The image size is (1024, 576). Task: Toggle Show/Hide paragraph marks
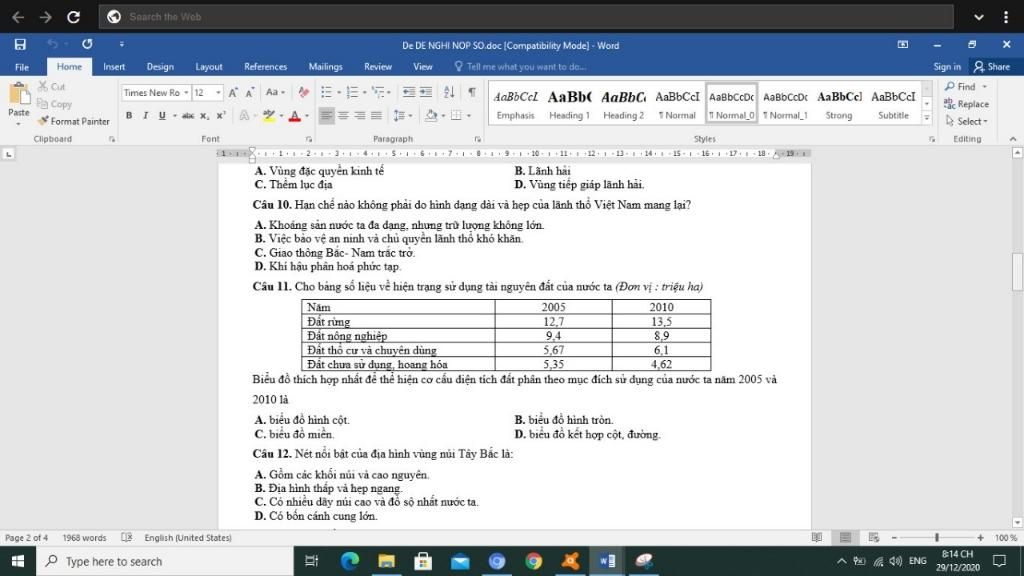(472, 93)
